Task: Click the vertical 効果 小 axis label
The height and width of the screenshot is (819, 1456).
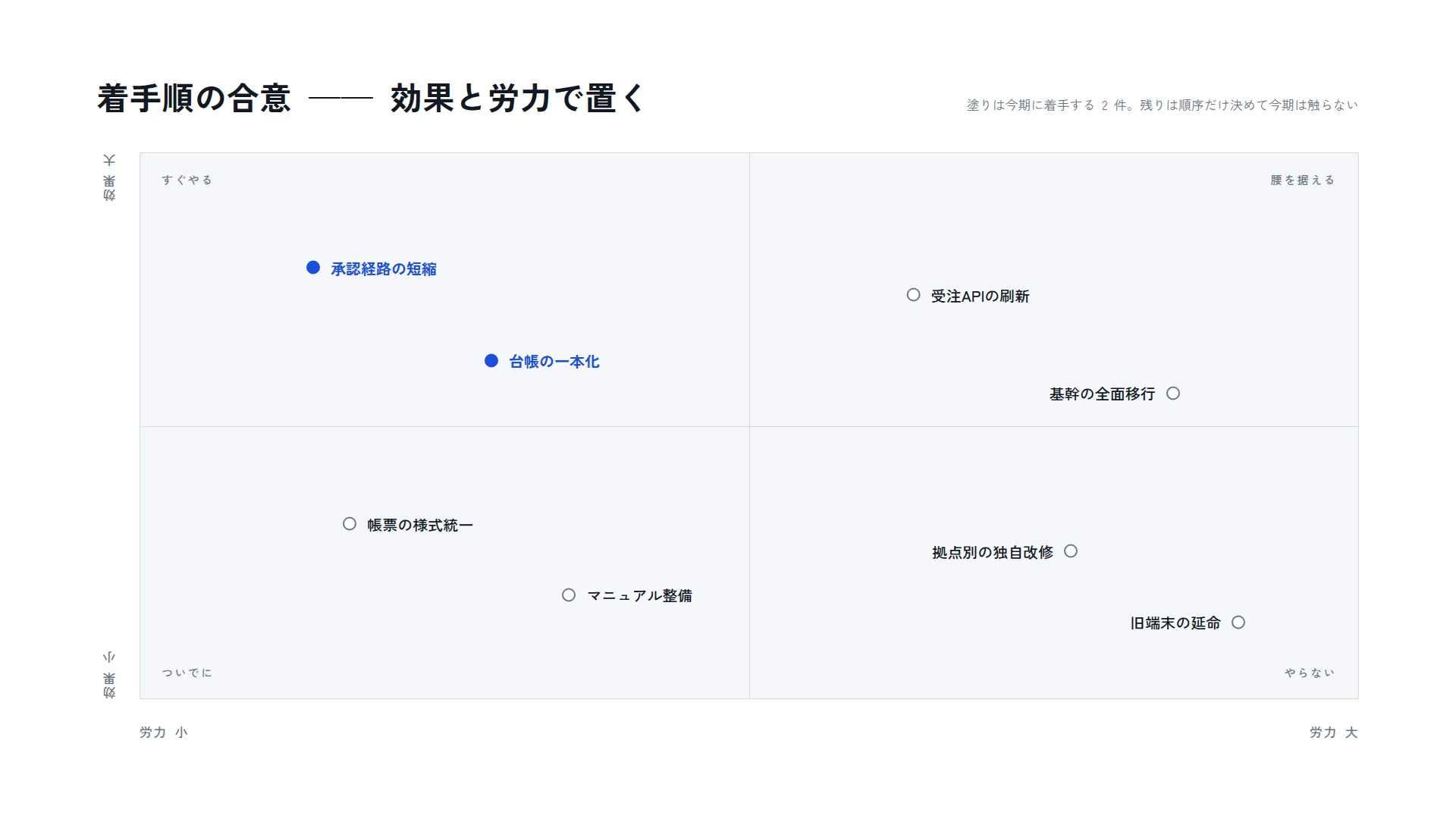Action: [109, 674]
